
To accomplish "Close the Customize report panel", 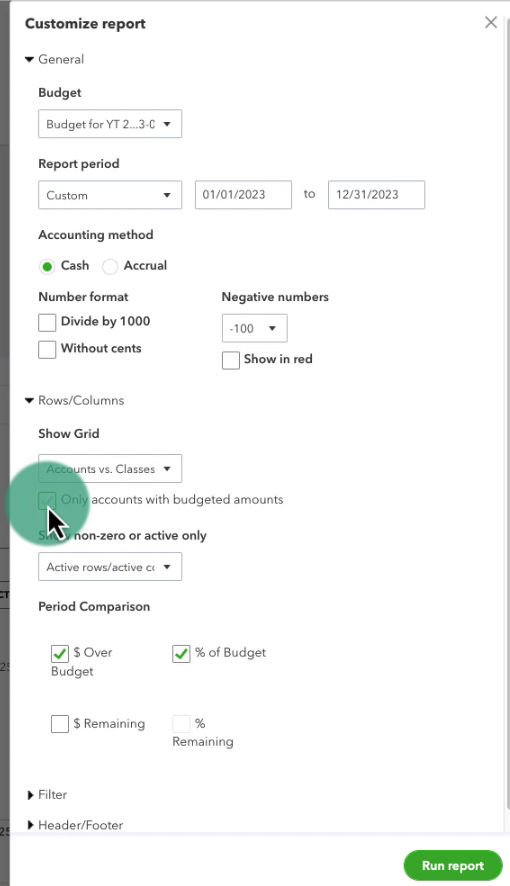I will (x=491, y=22).
